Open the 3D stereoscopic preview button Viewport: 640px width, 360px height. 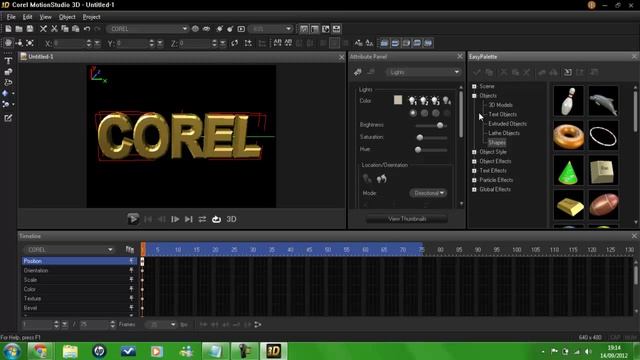(231, 219)
